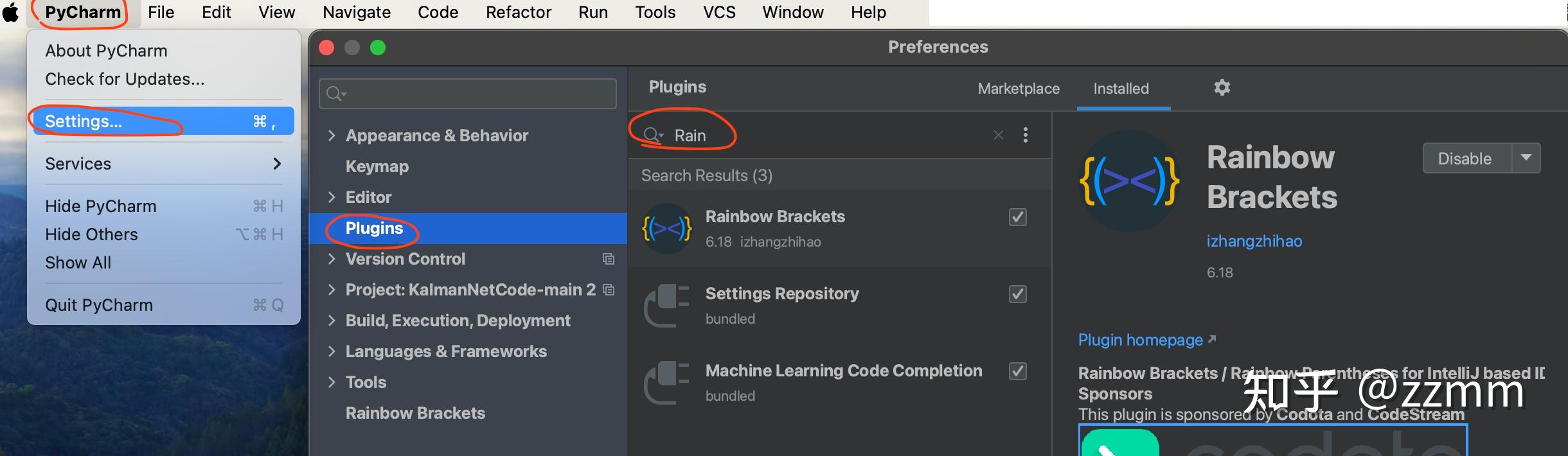Click the Disable button for Rainbow Brackets
1568x456 pixels.
coord(1466,158)
